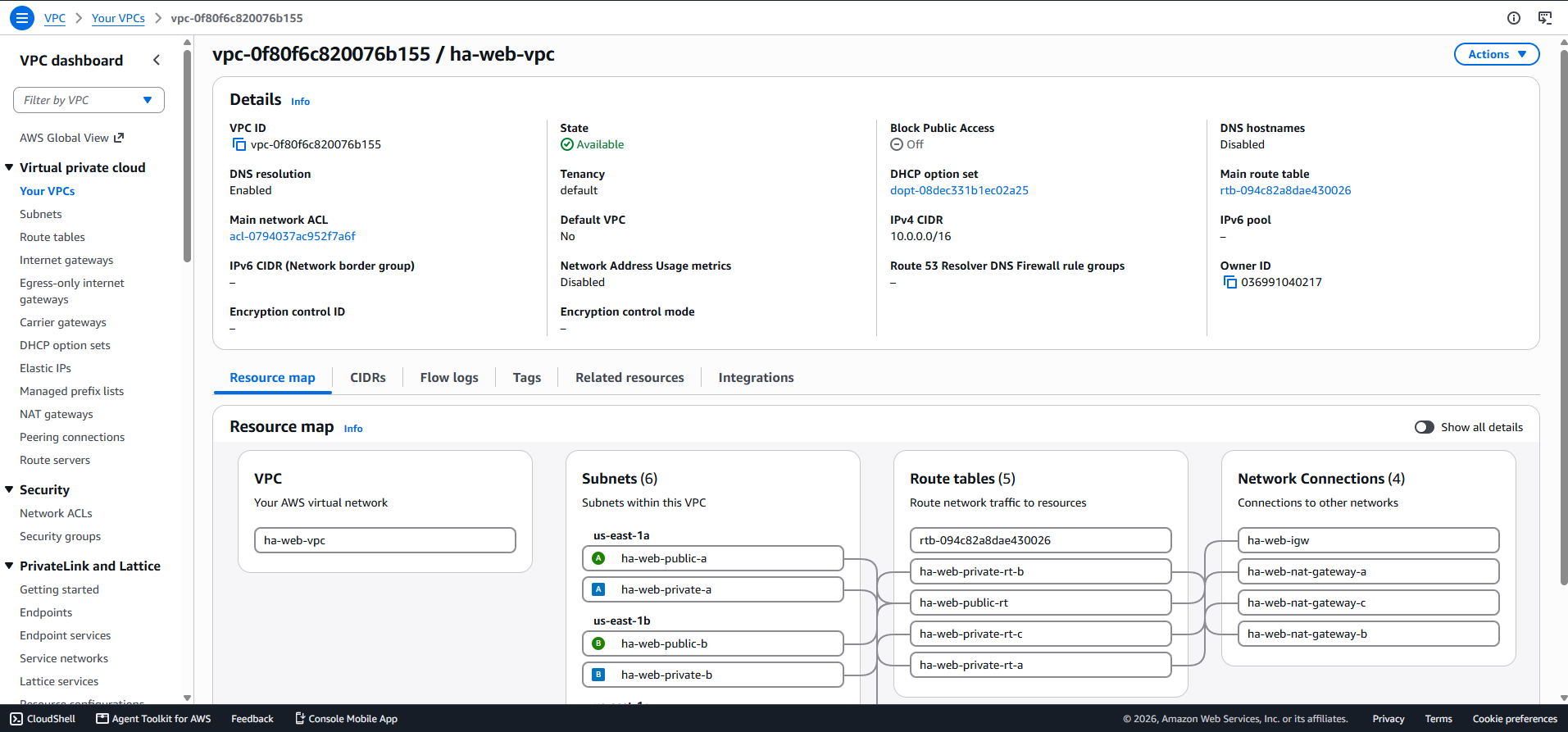Screen dimensions: 1568x732
Task: Open Elastic IPs in sidebar
Action: click(45, 368)
